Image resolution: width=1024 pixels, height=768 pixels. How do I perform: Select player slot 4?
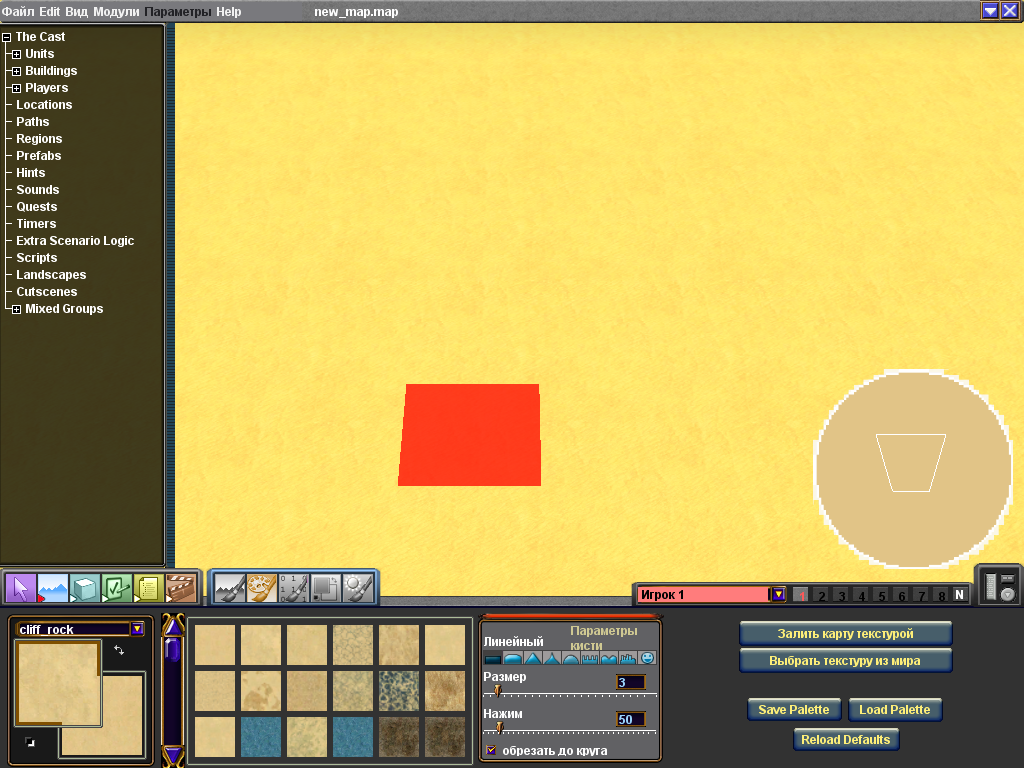[861, 595]
